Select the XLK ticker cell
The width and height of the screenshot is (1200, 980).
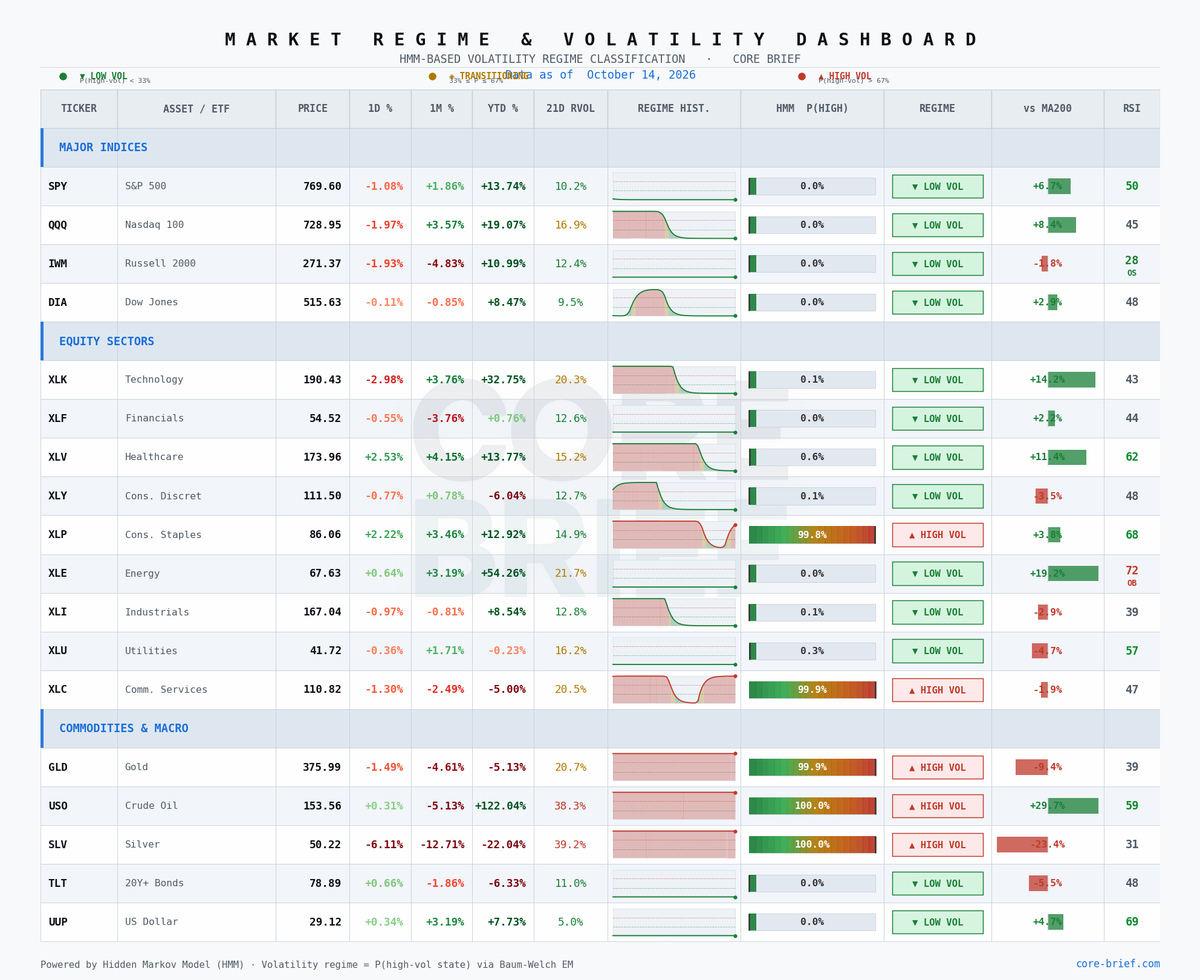tap(79, 380)
